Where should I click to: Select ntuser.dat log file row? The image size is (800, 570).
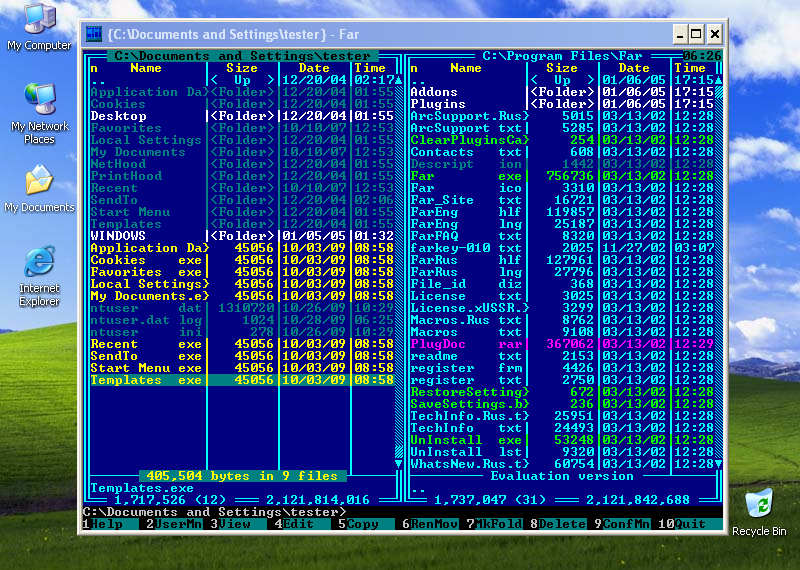click(x=242, y=320)
